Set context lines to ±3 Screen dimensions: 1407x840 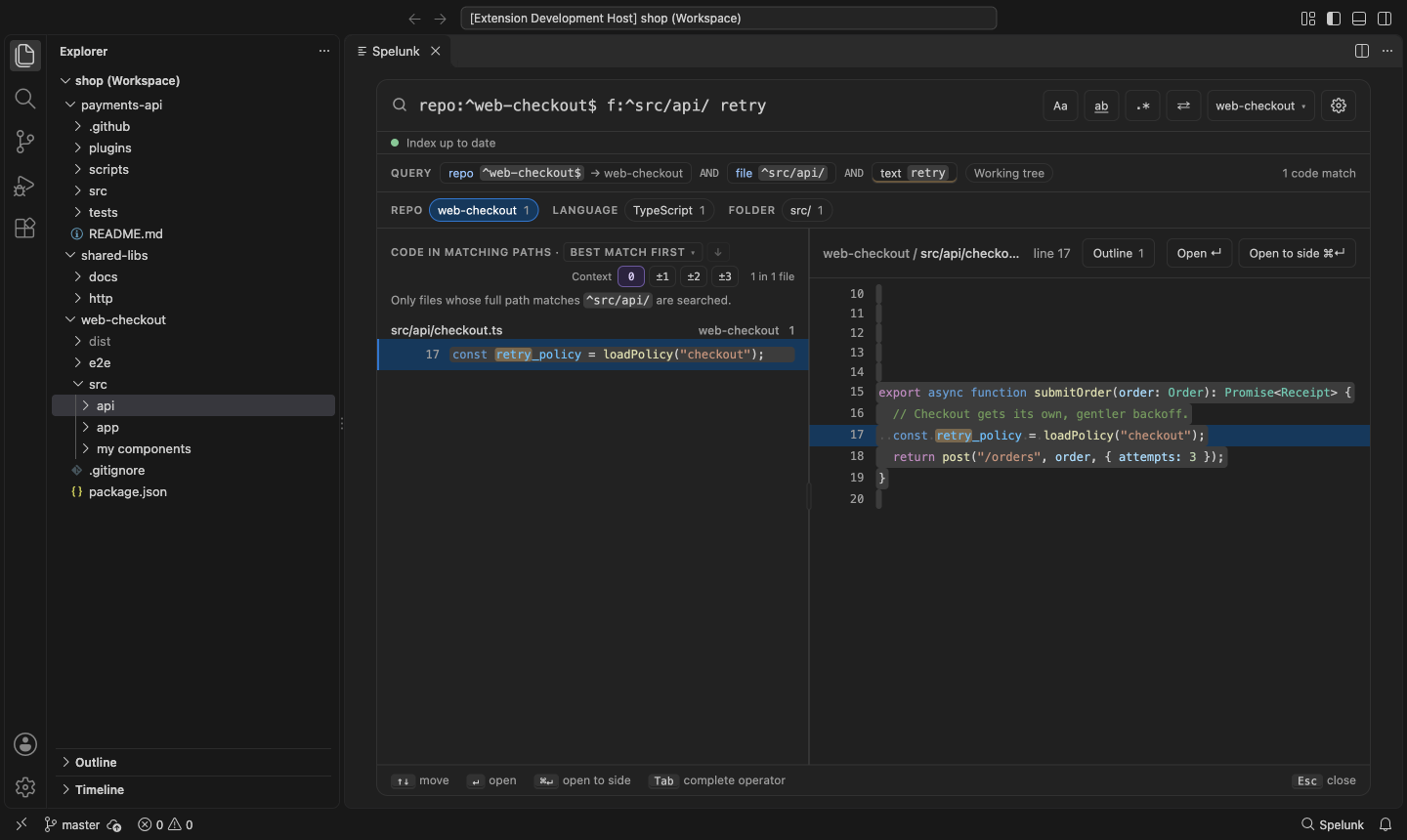tap(725, 276)
